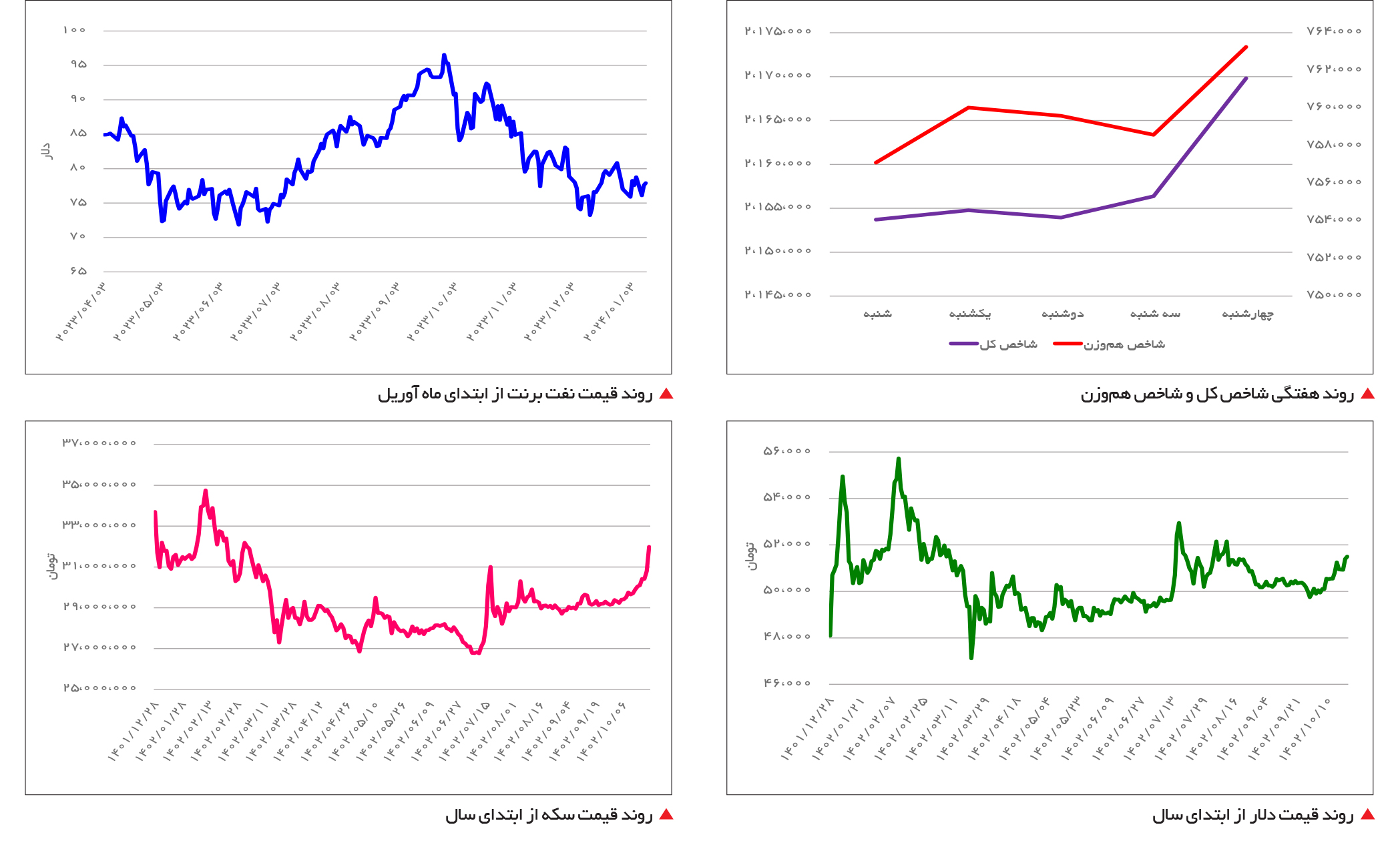Click purple legend line for شاخص کل
1400x845 pixels.
pyautogui.click(x=963, y=344)
